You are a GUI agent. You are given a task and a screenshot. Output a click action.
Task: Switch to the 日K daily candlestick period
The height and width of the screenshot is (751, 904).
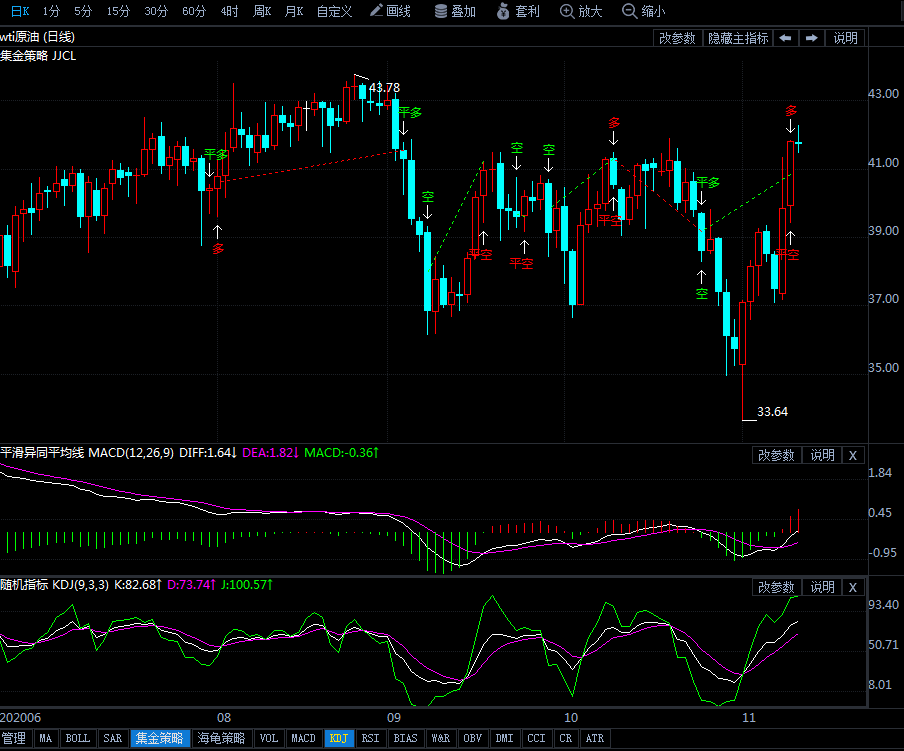point(20,11)
